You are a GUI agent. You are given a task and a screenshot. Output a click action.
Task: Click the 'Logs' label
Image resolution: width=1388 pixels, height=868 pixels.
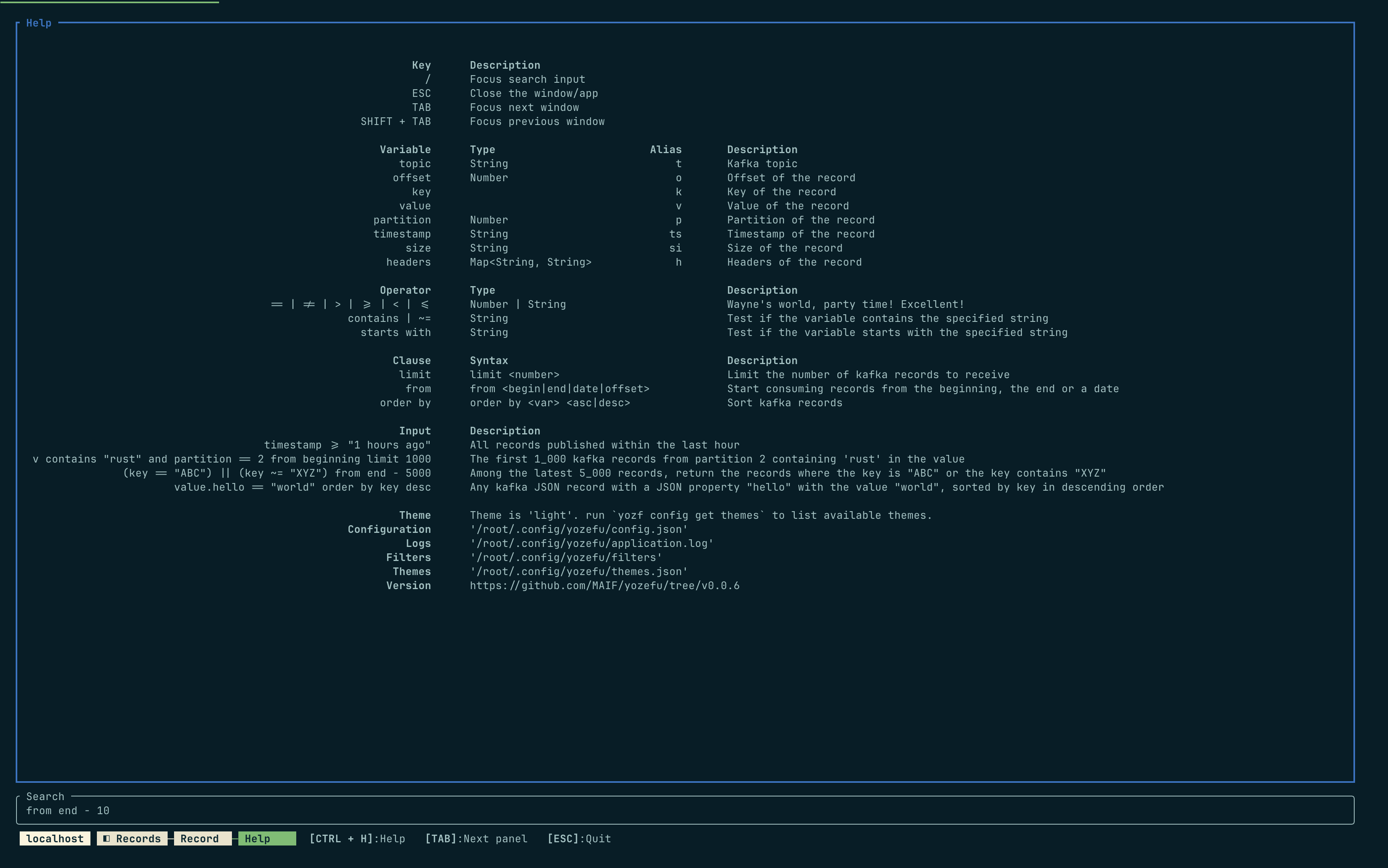418,543
